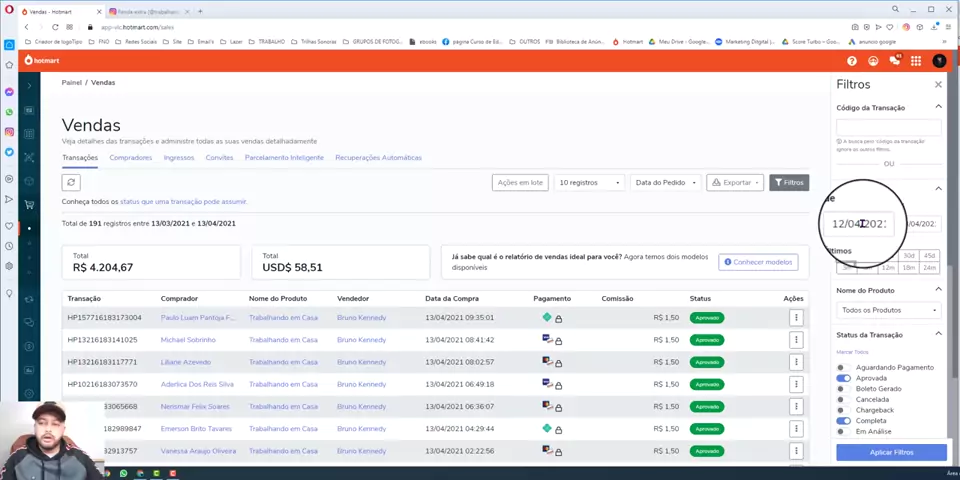Switch to the Compradores tab

click(131, 157)
